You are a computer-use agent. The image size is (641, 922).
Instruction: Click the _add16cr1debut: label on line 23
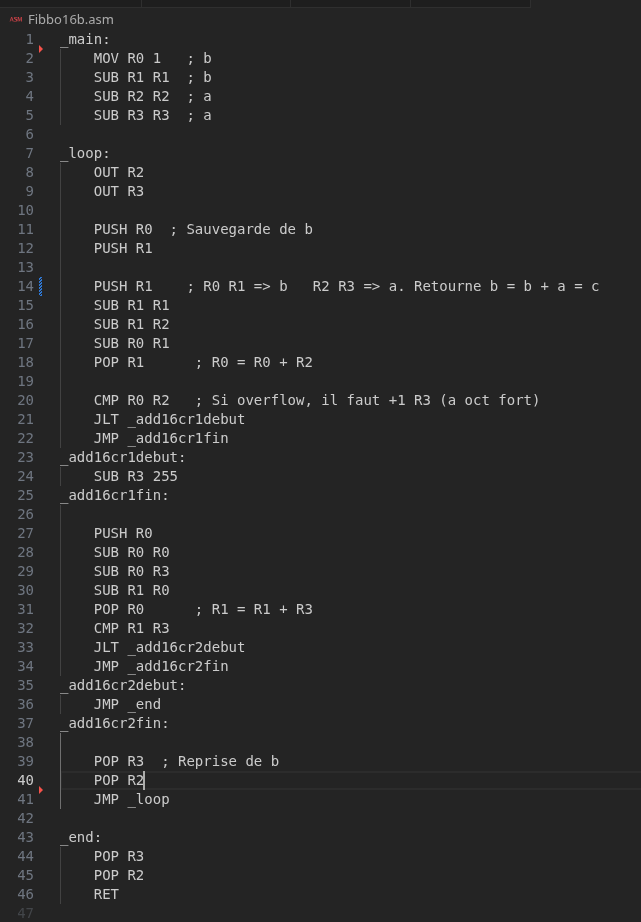pos(123,457)
